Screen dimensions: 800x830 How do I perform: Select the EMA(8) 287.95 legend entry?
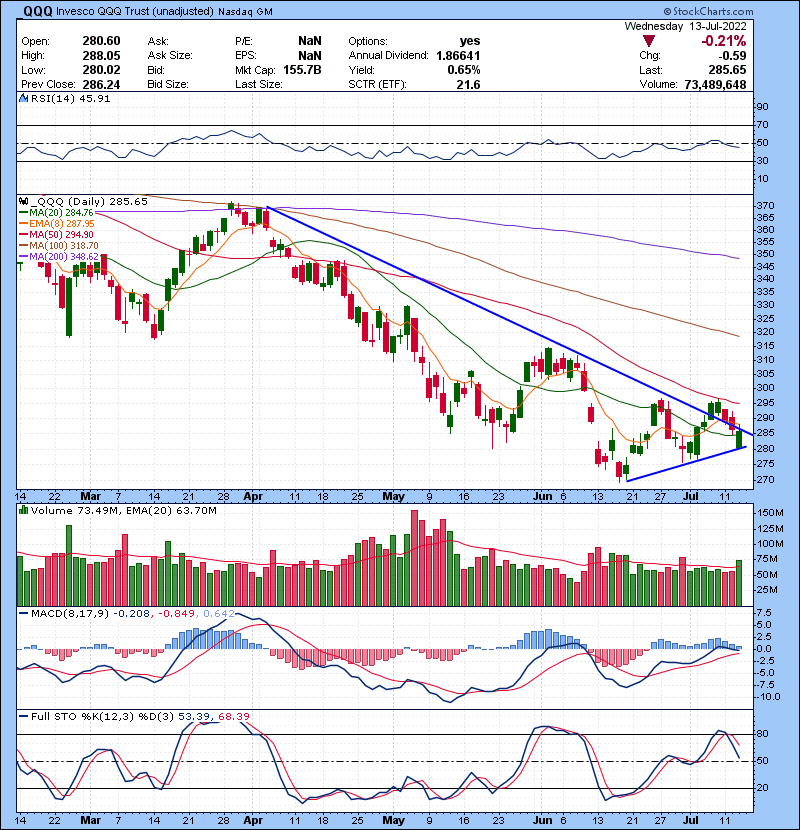click(x=57, y=223)
